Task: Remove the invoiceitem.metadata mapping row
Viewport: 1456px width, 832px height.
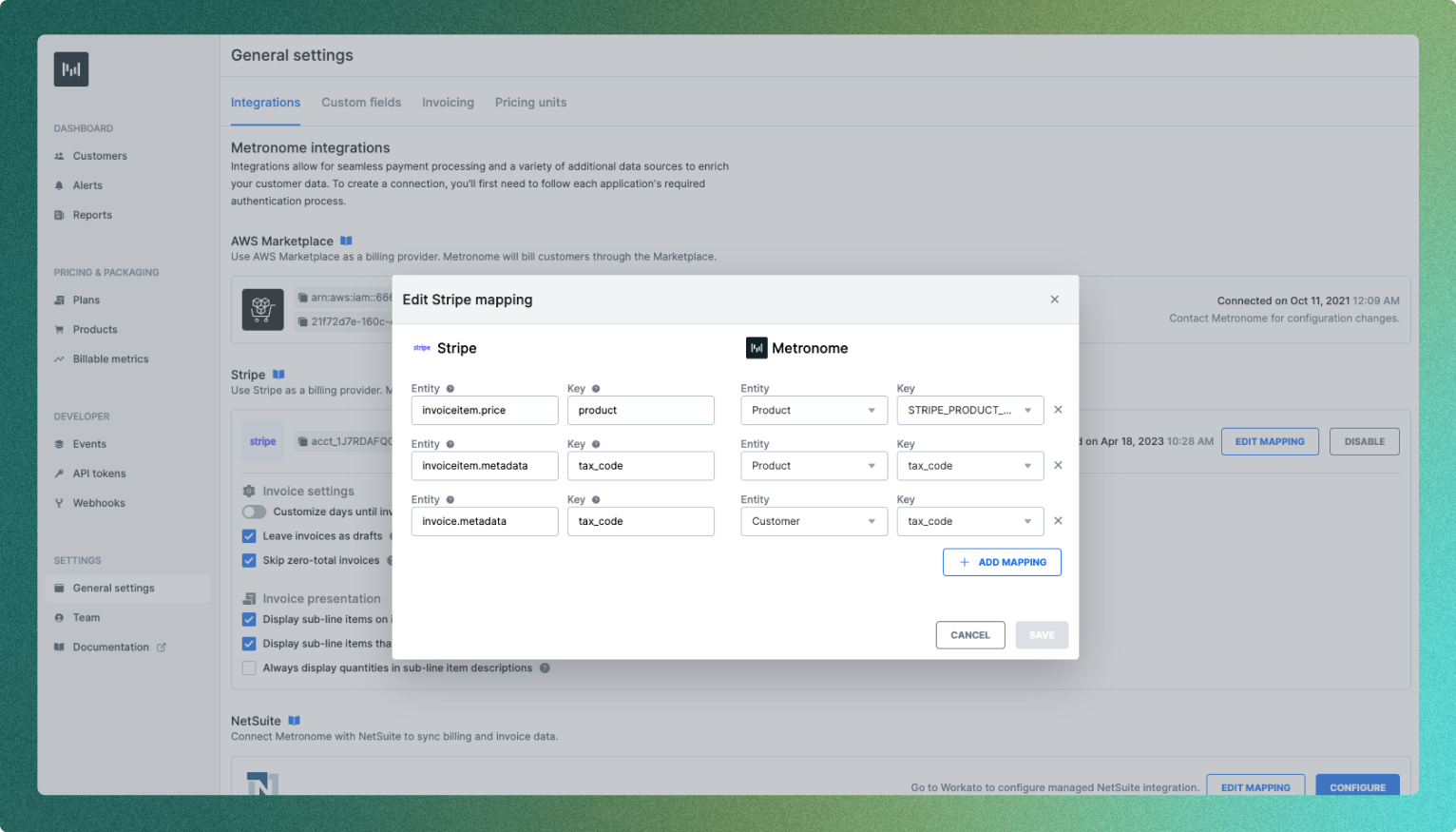Action: point(1058,465)
